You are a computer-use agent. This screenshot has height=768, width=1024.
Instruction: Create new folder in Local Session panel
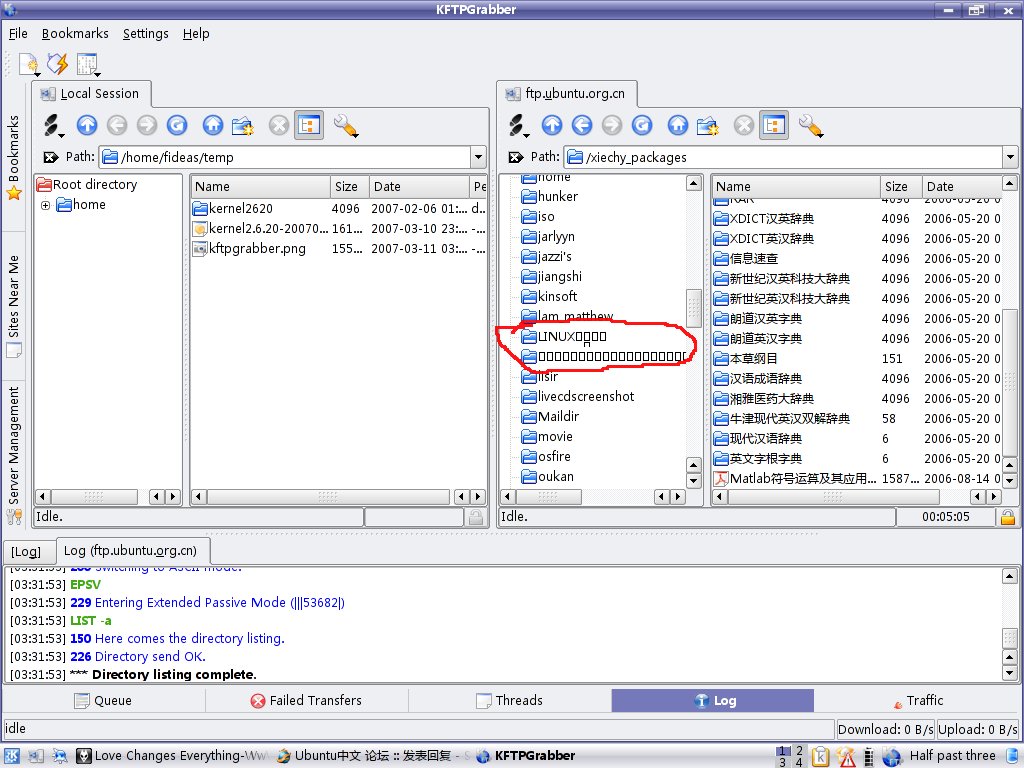243,125
